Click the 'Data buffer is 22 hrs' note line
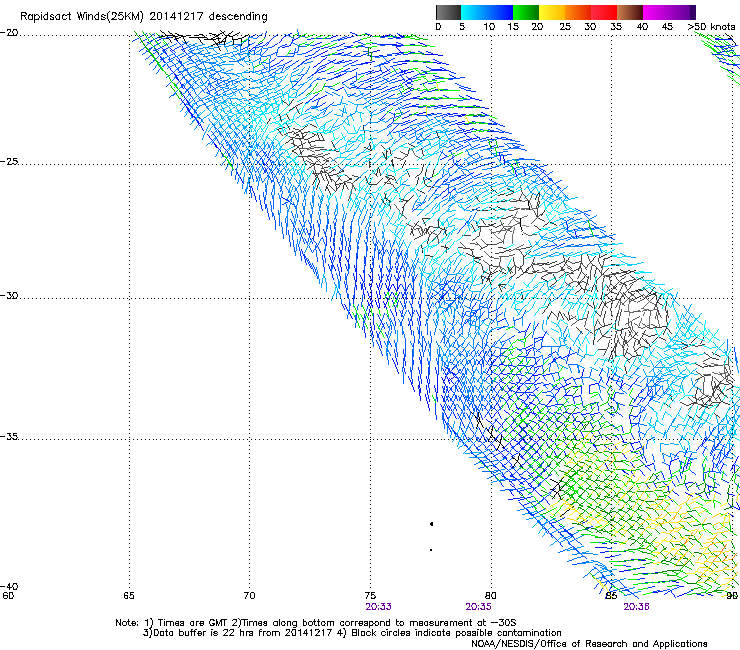The height and width of the screenshot is (650, 740). click(x=352, y=633)
